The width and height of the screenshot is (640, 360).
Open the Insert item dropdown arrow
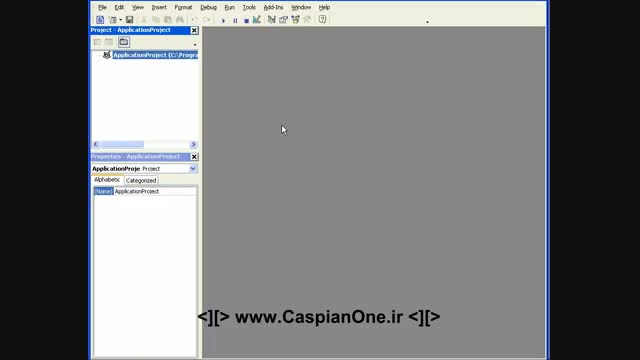120,20
